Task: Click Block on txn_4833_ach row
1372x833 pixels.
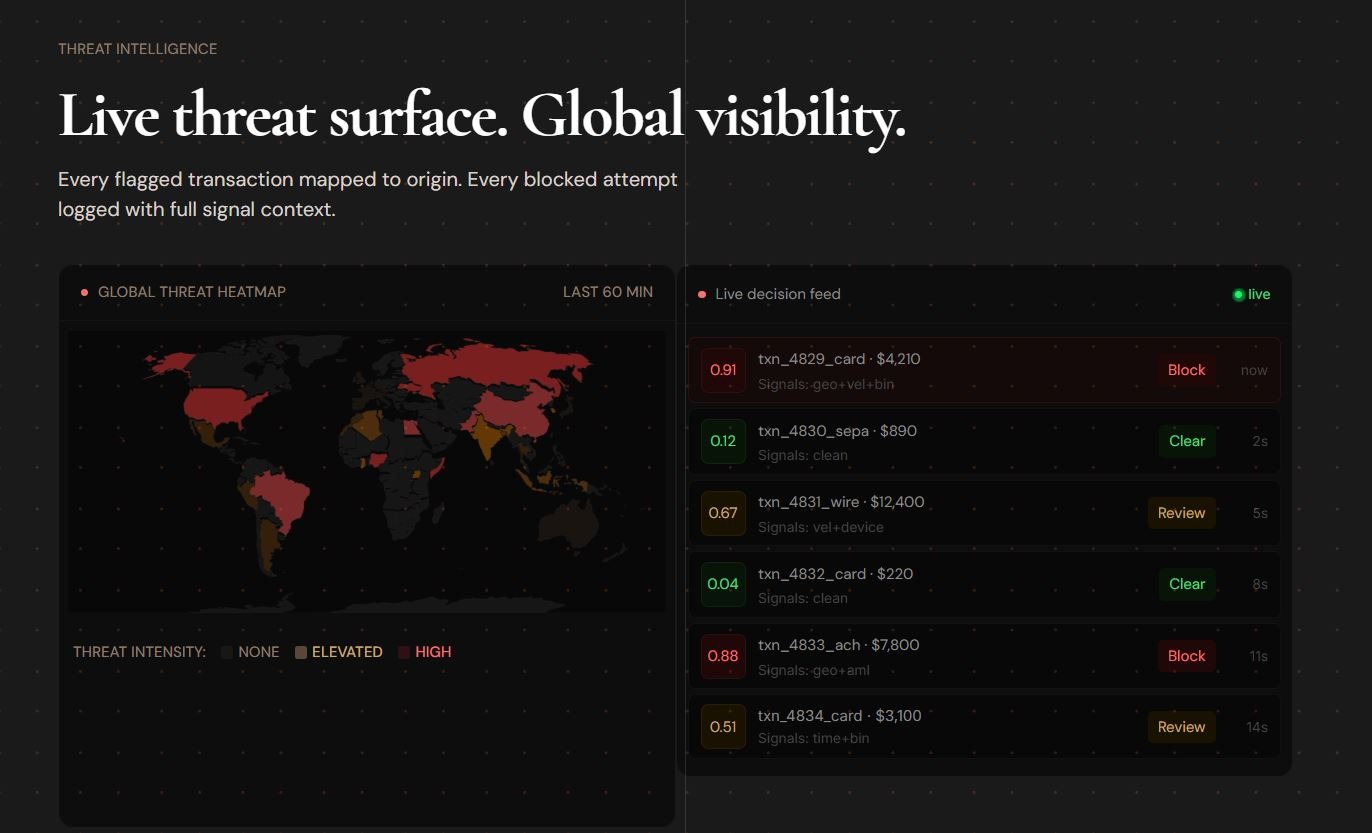Action: pyautogui.click(x=1187, y=656)
